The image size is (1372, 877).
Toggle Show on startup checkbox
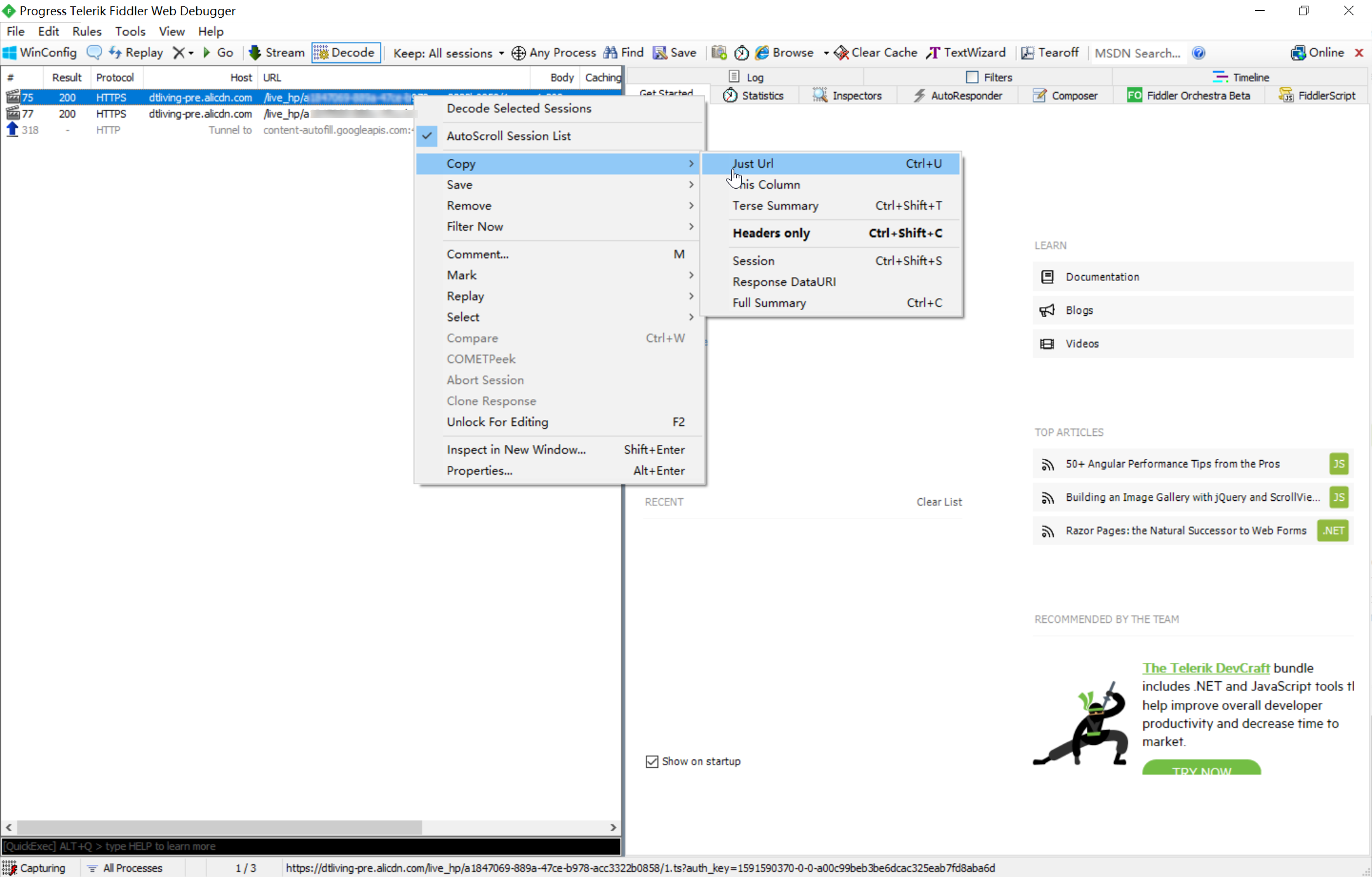(652, 761)
